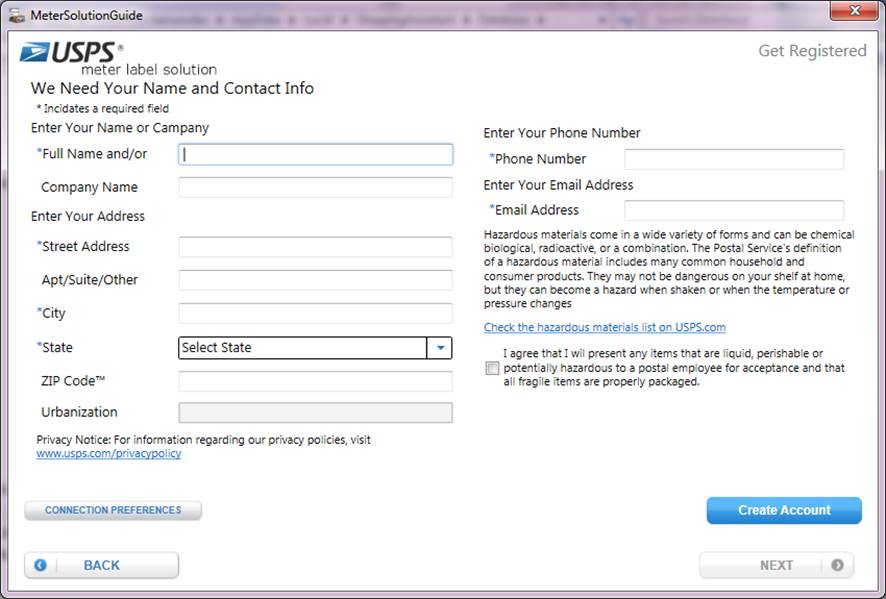The width and height of the screenshot is (886, 599).
Task: Go back with the BACK button
Action: click(102, 565)
